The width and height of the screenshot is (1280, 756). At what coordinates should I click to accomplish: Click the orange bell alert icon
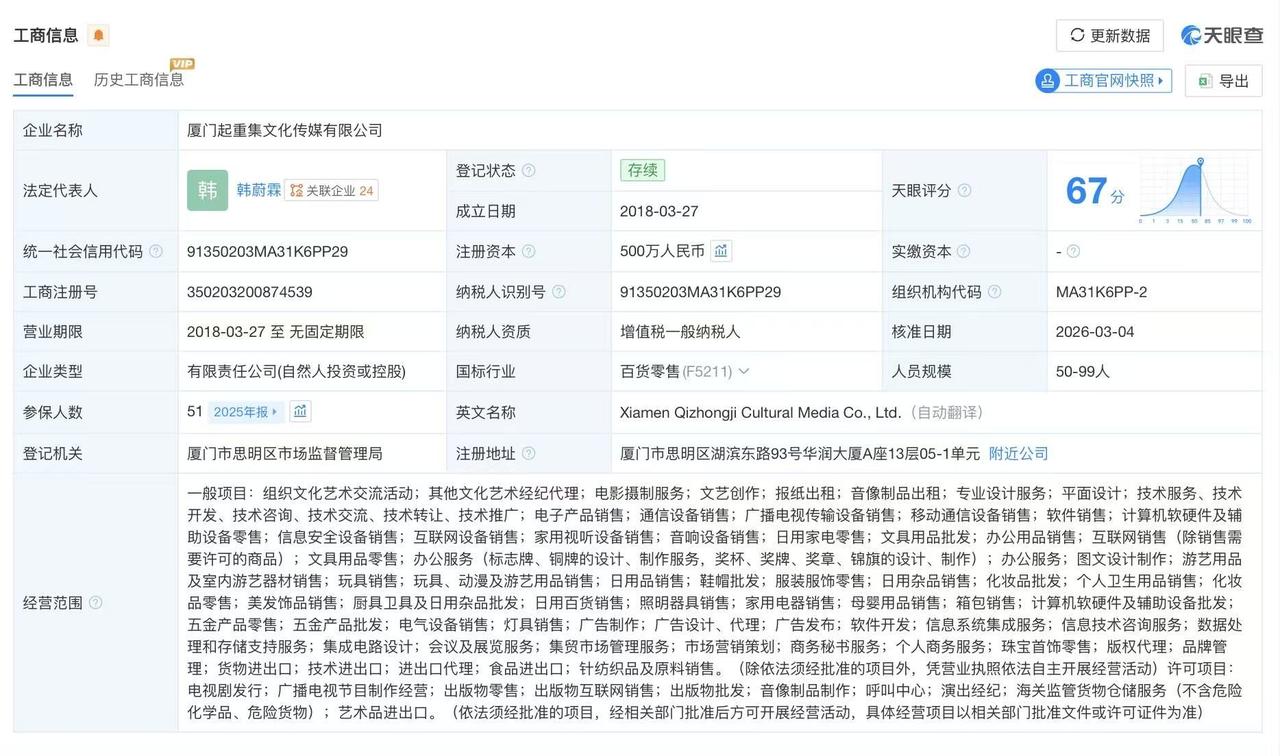click(x=98, y=36)
